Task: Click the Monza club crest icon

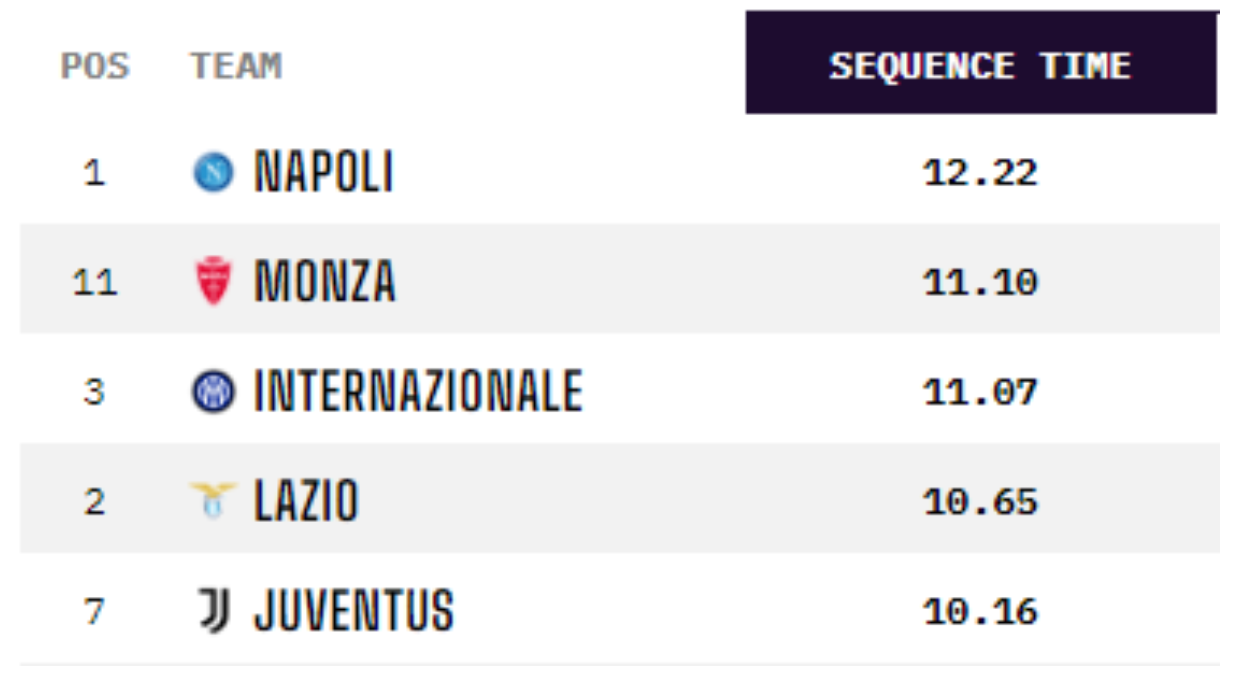Action: (x=213, y=282)
